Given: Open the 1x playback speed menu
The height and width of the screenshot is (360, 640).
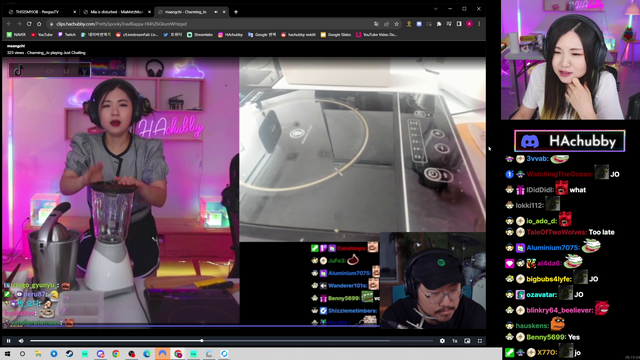Looking at the screenshot, I should click(x=455, y=341).
